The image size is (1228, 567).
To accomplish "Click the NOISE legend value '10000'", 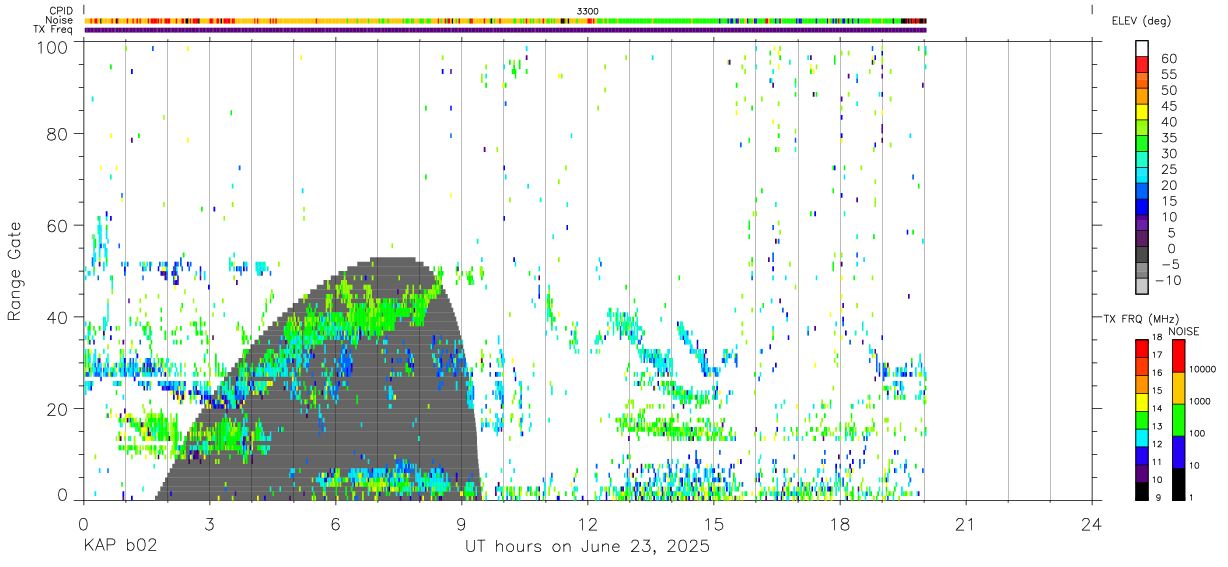I will pyautogui.click(x=1201, y=370).
